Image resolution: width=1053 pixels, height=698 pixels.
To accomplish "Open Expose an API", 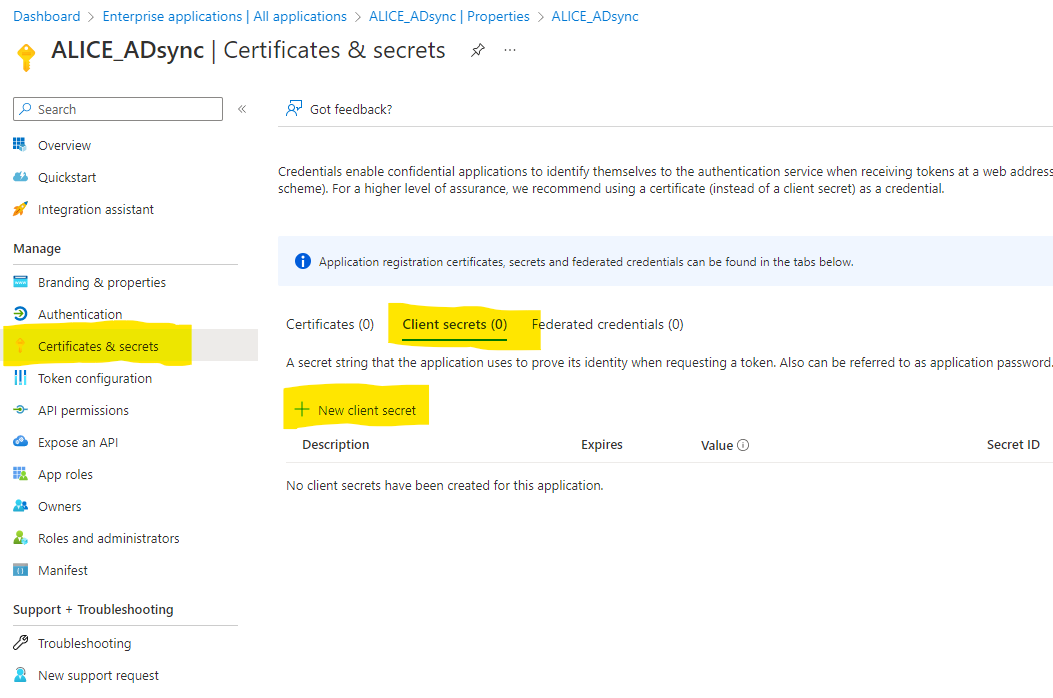I will (x=78, y=442).
